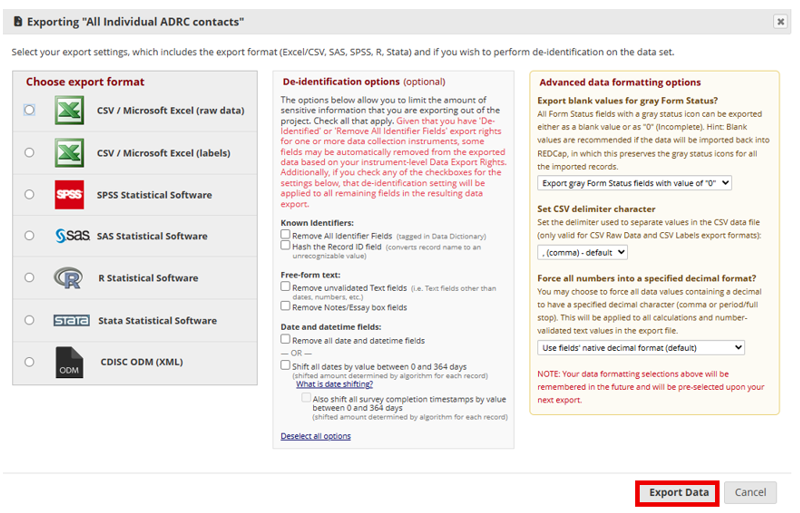800x513 pixels.
Task: Enable Remove unvalidated Text fields
Action: pos(285,286)
